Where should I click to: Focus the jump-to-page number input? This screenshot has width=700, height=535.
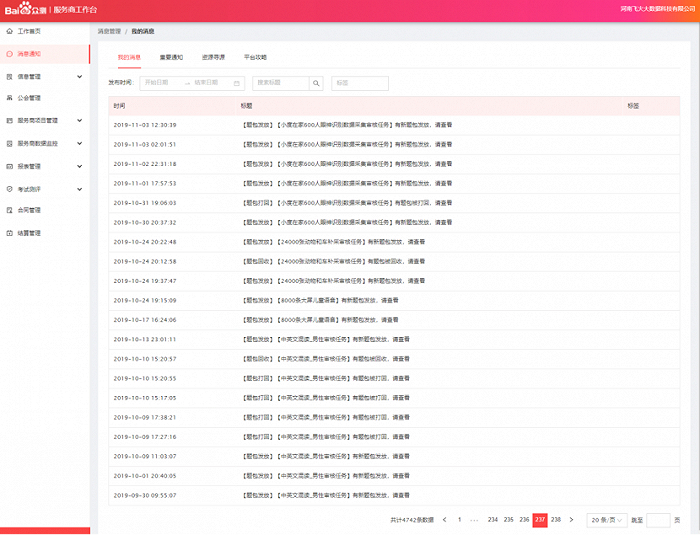point(658,520)
